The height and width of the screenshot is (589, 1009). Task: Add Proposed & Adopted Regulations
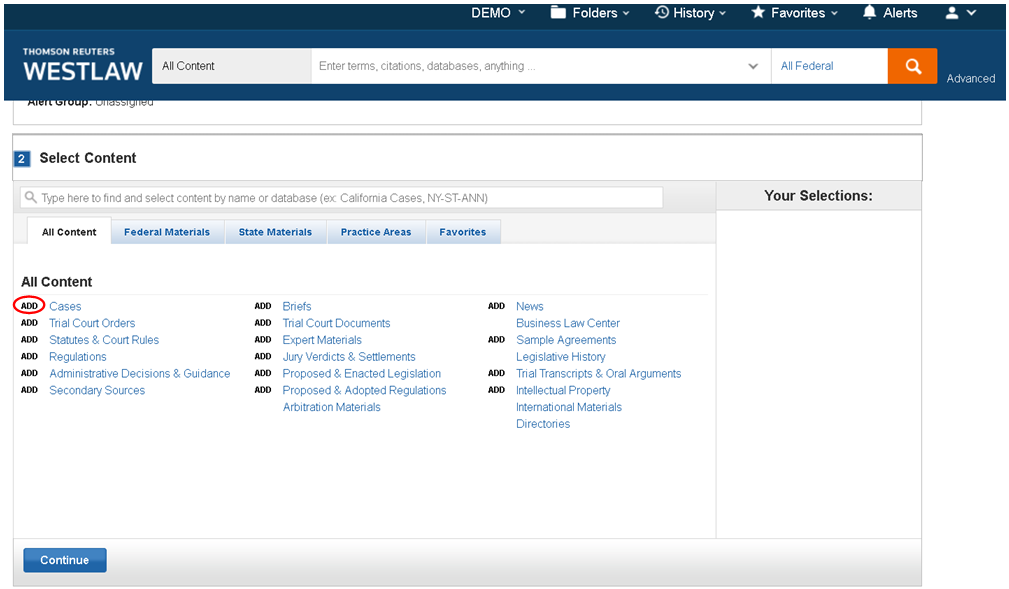click(x=263, y=389)
